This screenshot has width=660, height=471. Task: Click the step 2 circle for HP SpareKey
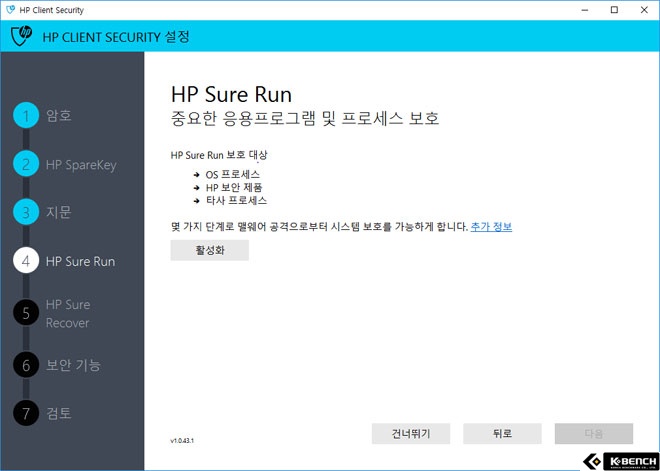pos(26,164)
